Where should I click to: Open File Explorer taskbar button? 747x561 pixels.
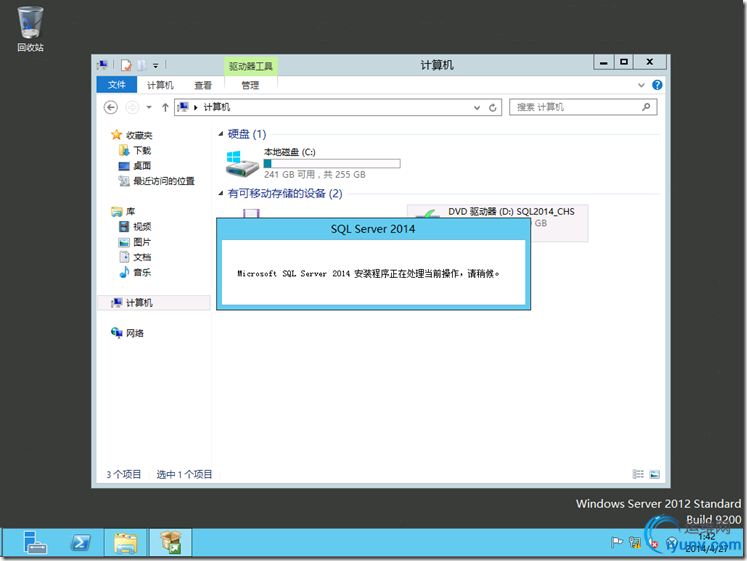(x=125, y=543)
